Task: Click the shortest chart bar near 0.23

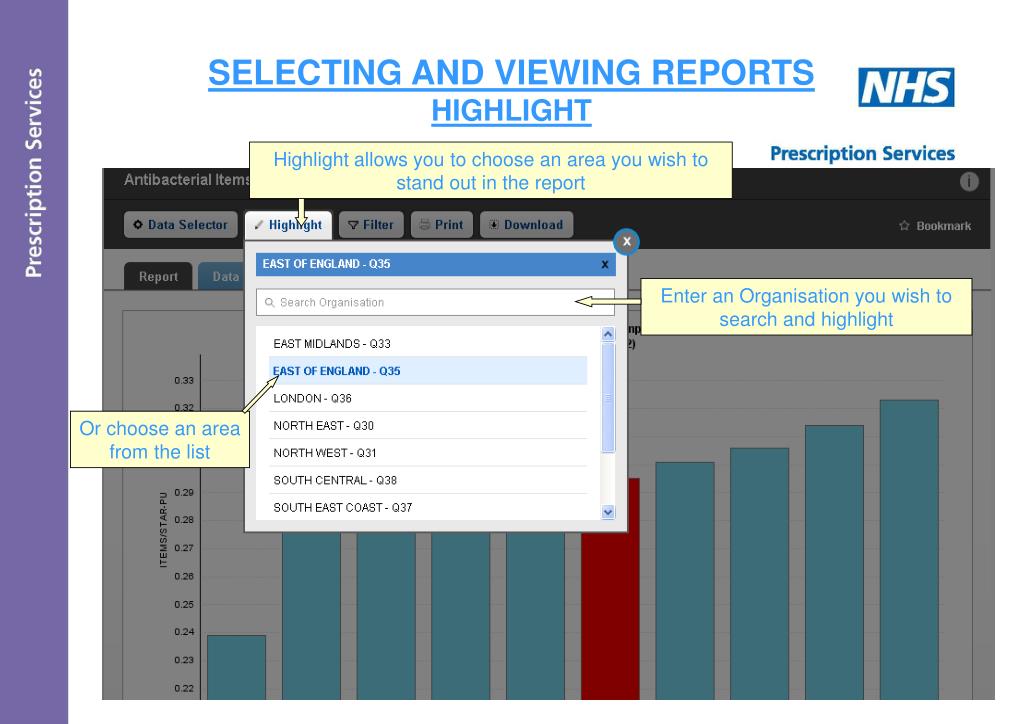Action: (236, 667)
